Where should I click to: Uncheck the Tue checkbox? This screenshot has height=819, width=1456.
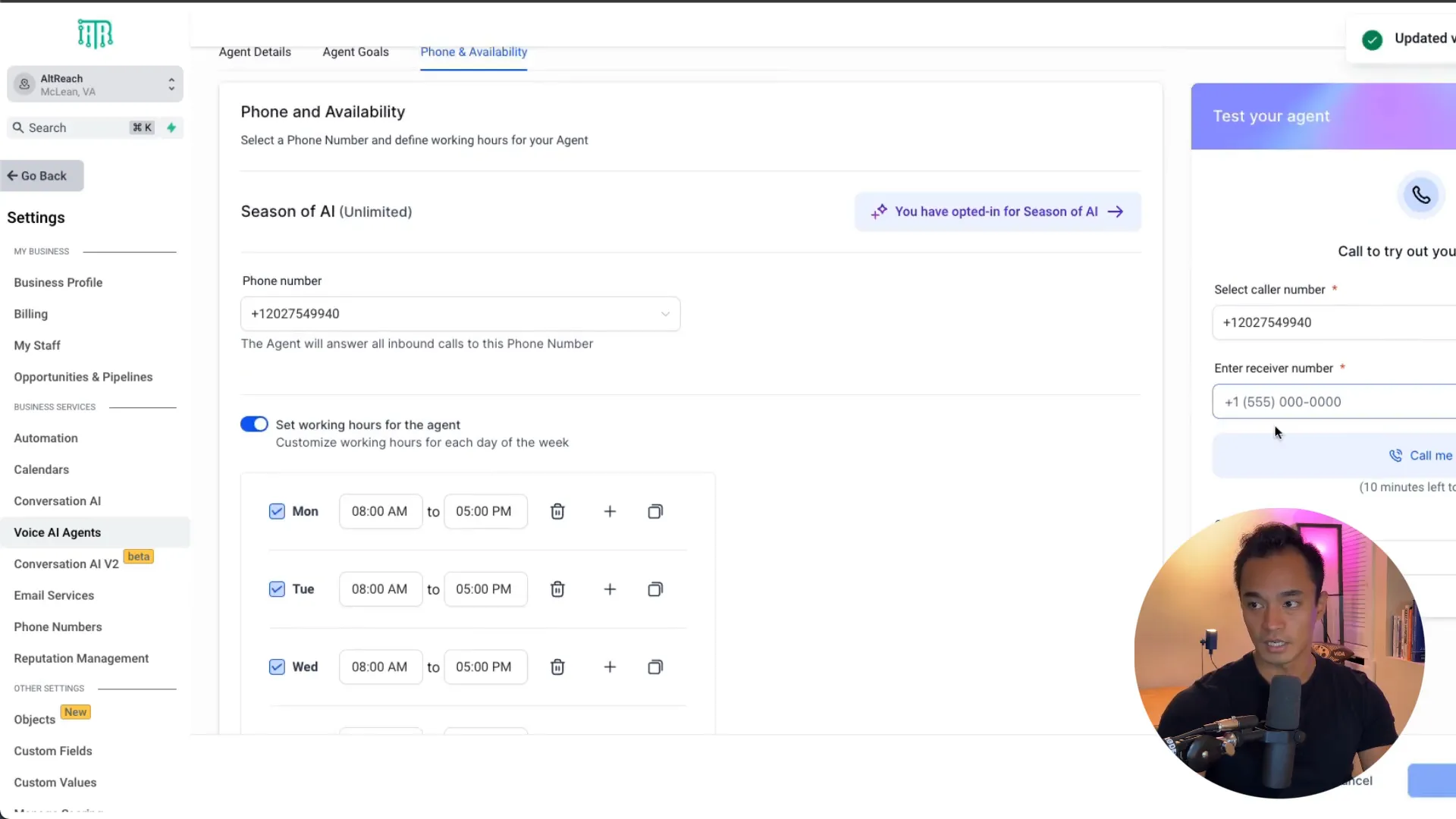click(x=277, y=589)
